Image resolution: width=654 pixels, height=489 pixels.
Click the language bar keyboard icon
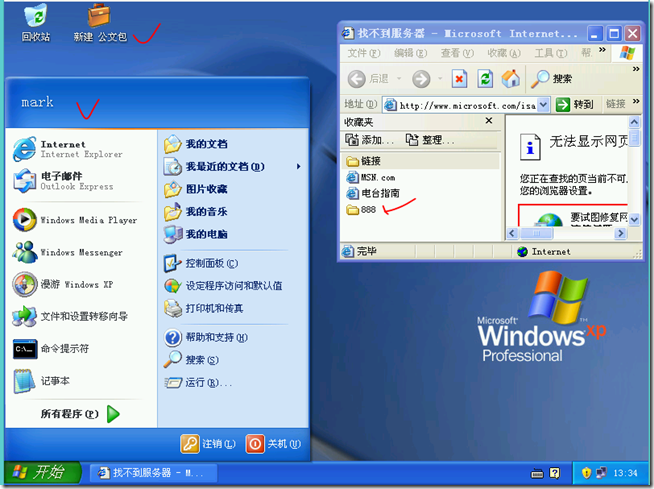pyautogui.click(x=537, y=473)
